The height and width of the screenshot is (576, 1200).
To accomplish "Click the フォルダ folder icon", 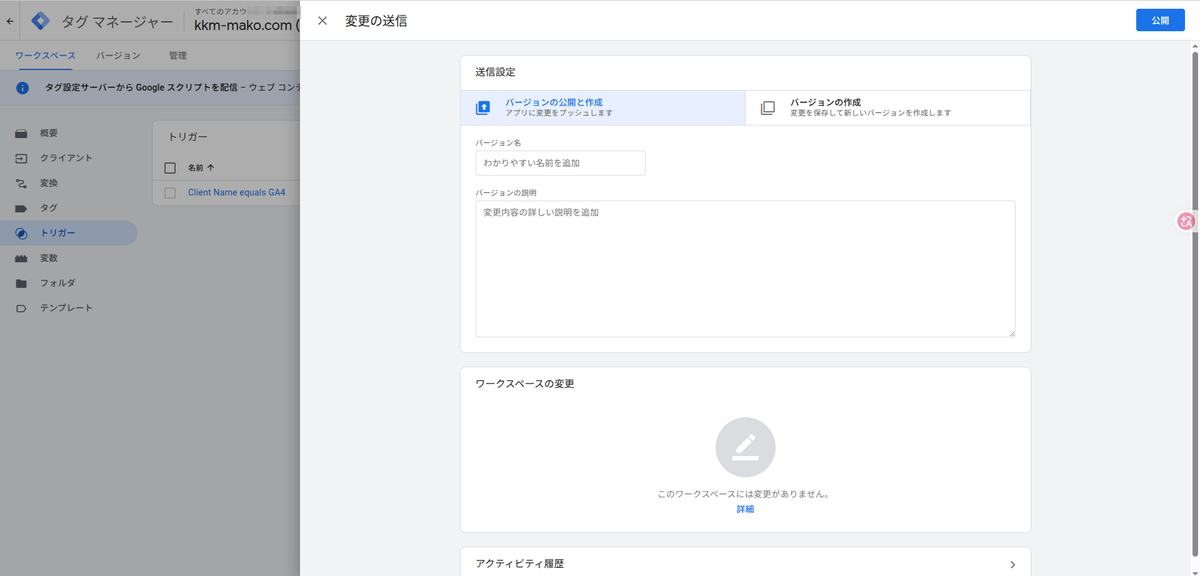I will [21, 283].
